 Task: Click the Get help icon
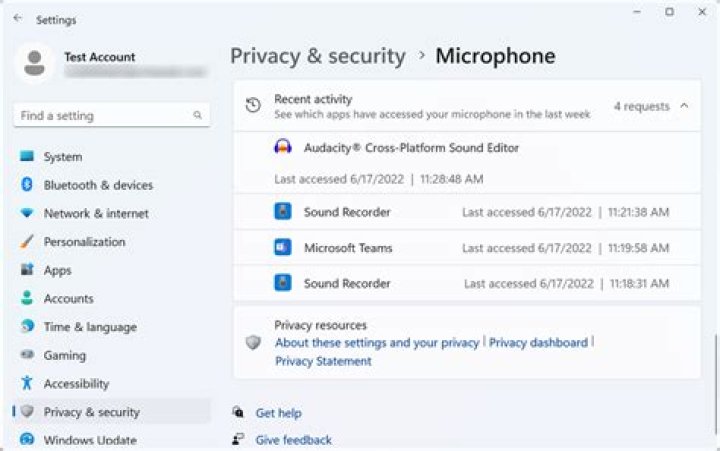click(x=238, y=412)
